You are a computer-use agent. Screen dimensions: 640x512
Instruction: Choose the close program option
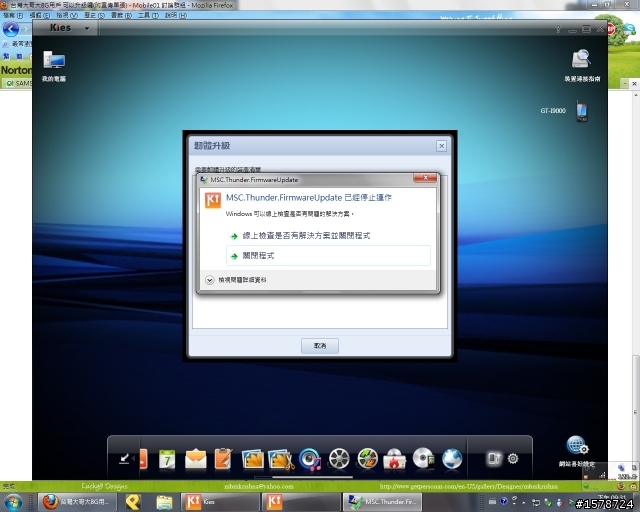329,256
